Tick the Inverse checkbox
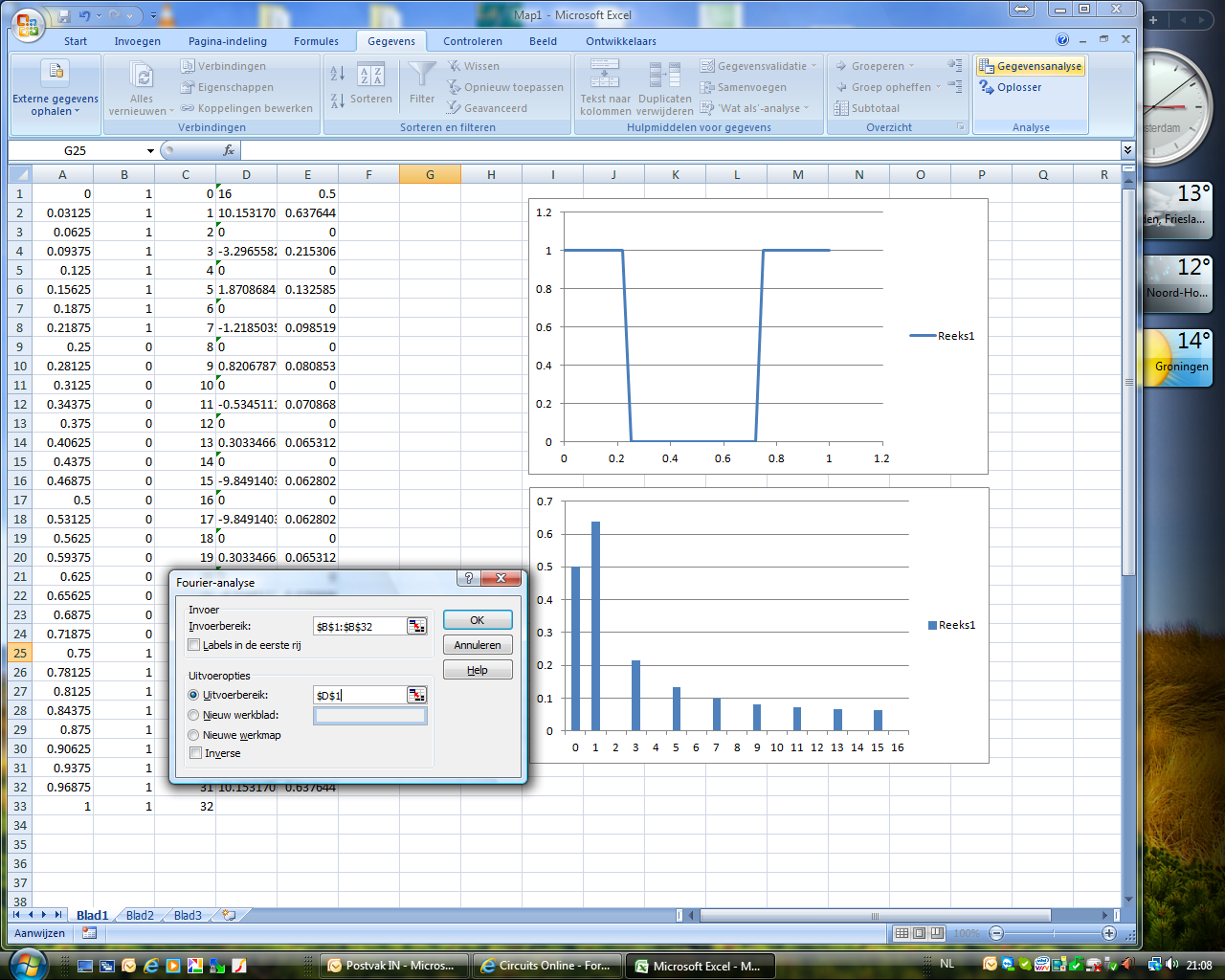This screenshot has height=980, width=1225. (x=195, y=753)
